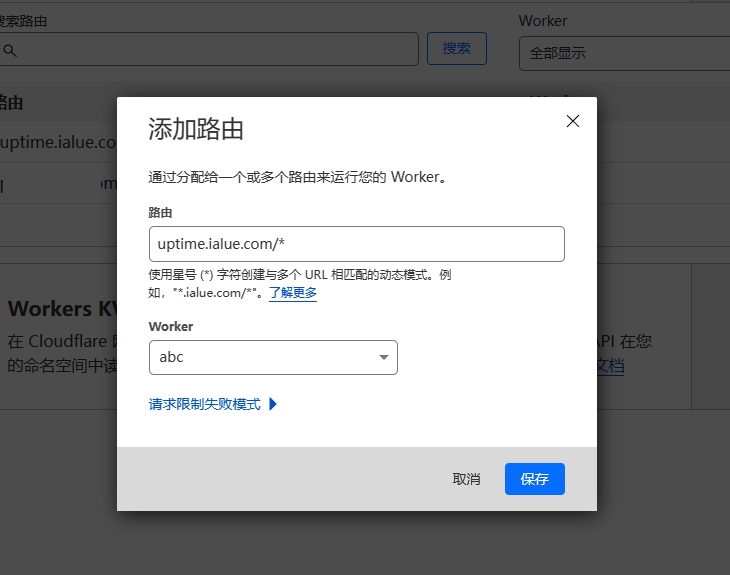Click the Worker label inside the dialog
This screenshot has height=575, width=730.
pyautogui.click(x=171, y=326)
